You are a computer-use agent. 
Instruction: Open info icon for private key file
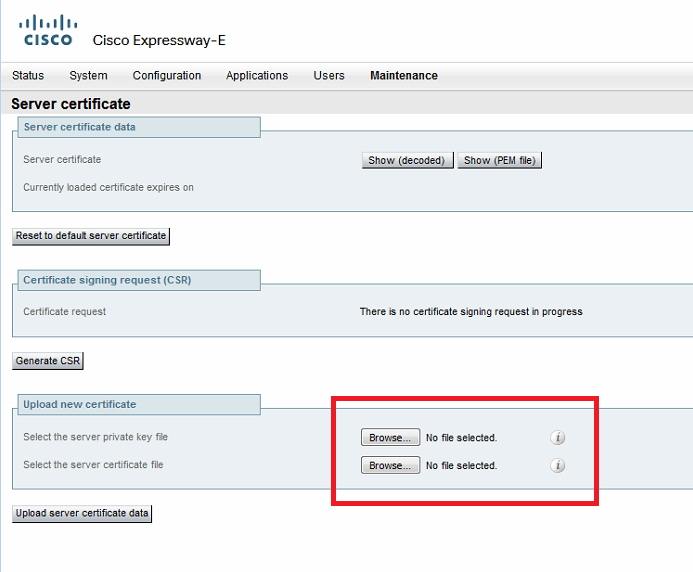(557, 438)
